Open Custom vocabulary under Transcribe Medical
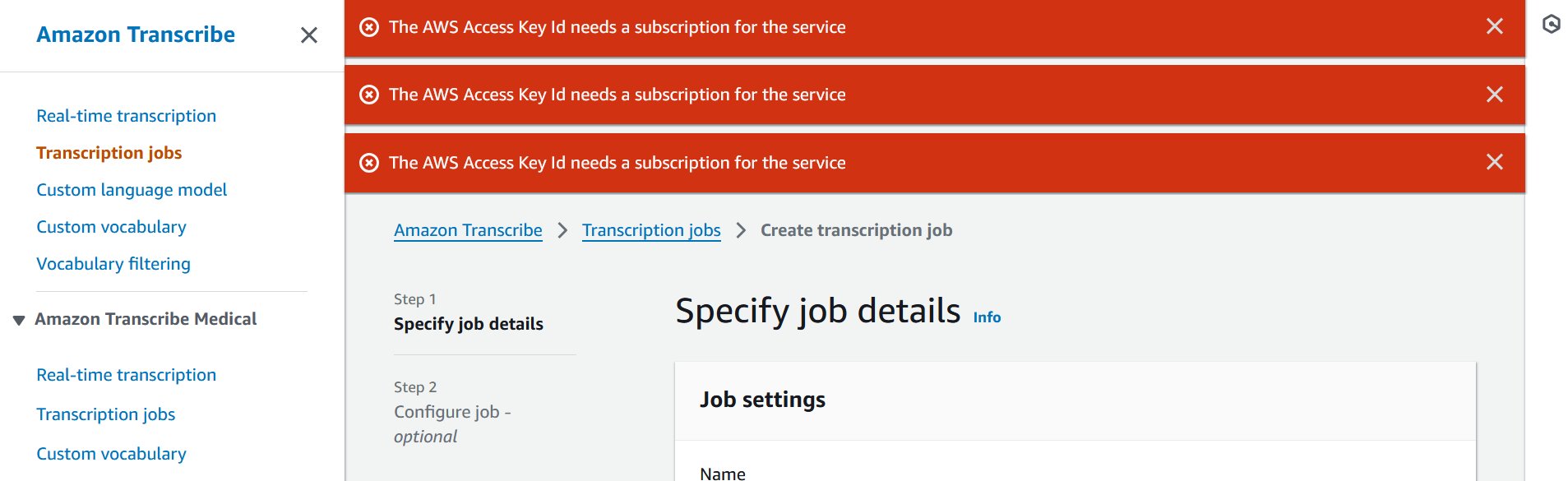The width and height of the screenshot is (1568, 481). coord(111,454)
